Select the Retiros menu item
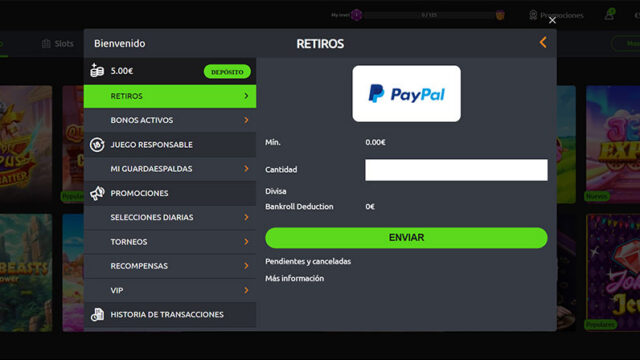The height and width of the screenshot is (360, 640). tap(170, 96)
